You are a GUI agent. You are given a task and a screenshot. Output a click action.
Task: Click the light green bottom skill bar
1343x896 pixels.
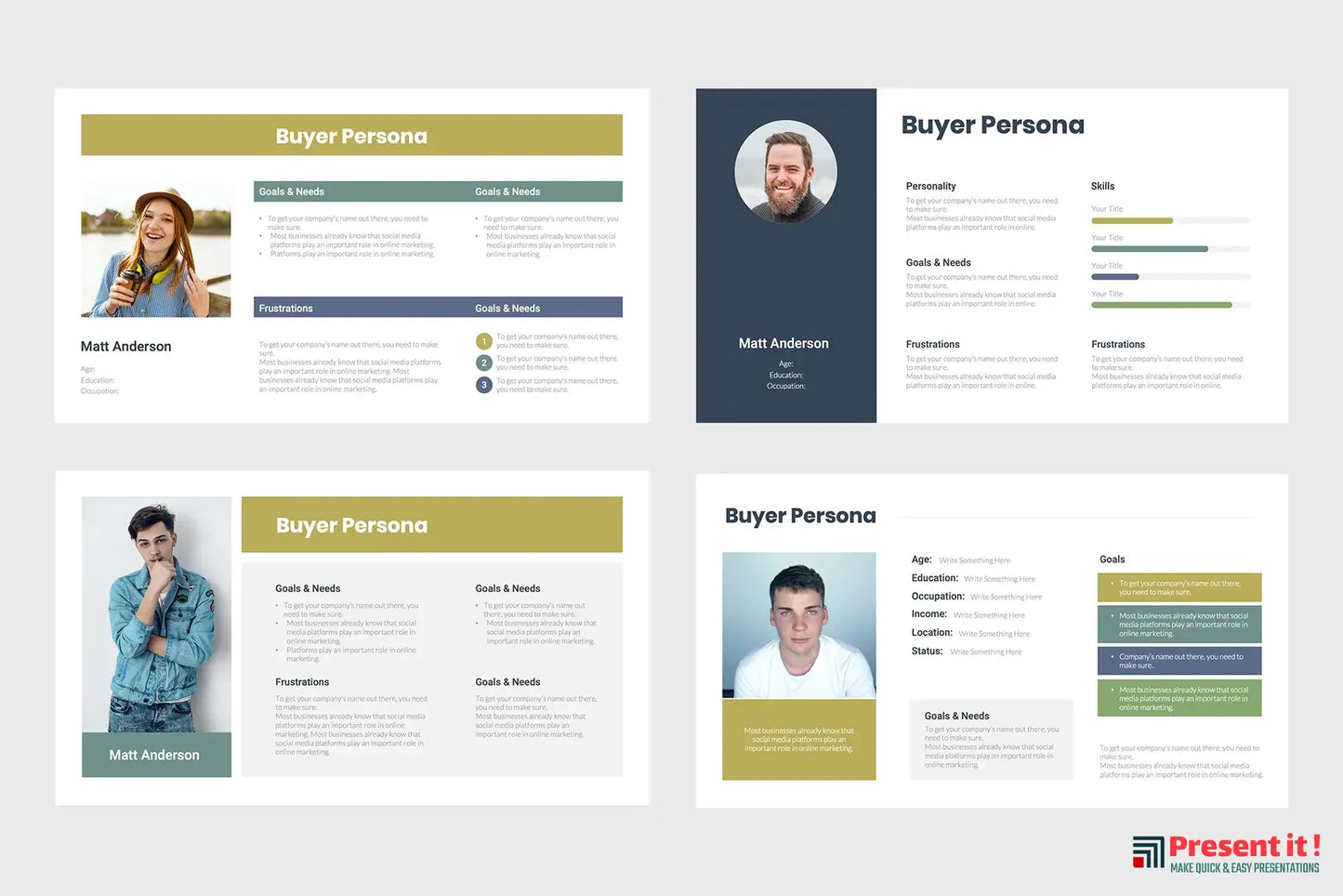coord(1161,305)
